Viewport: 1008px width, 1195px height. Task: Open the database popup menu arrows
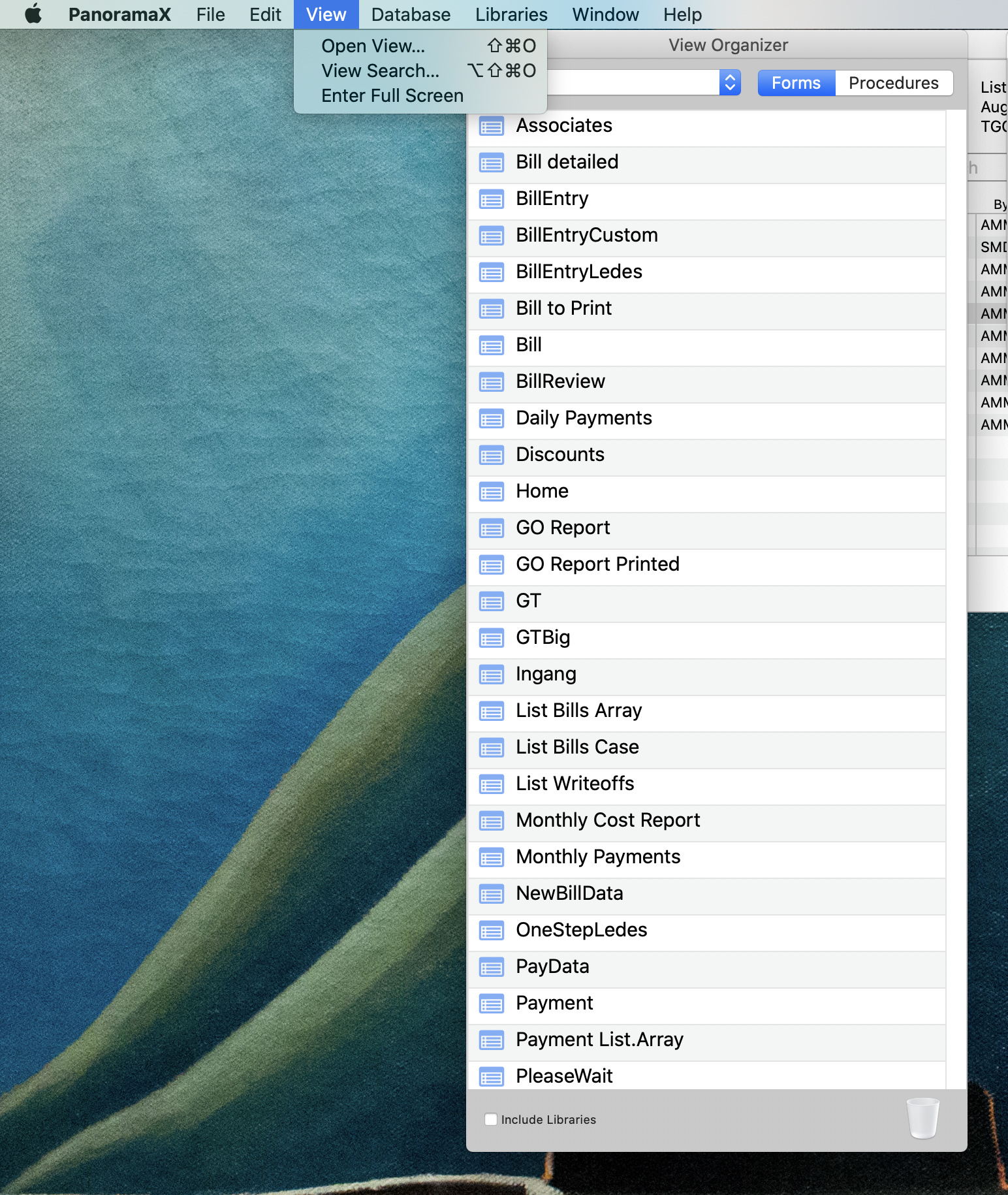coord(730,83)
